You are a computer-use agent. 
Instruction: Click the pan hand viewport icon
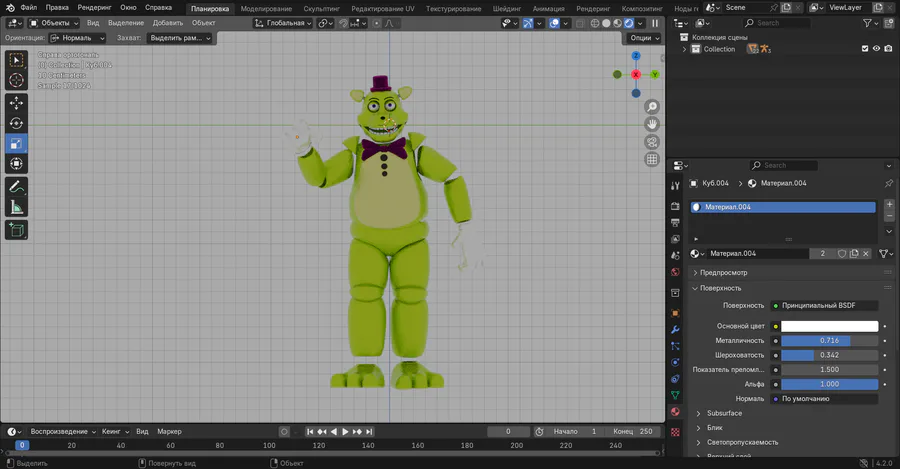click(x=652, y=124)
